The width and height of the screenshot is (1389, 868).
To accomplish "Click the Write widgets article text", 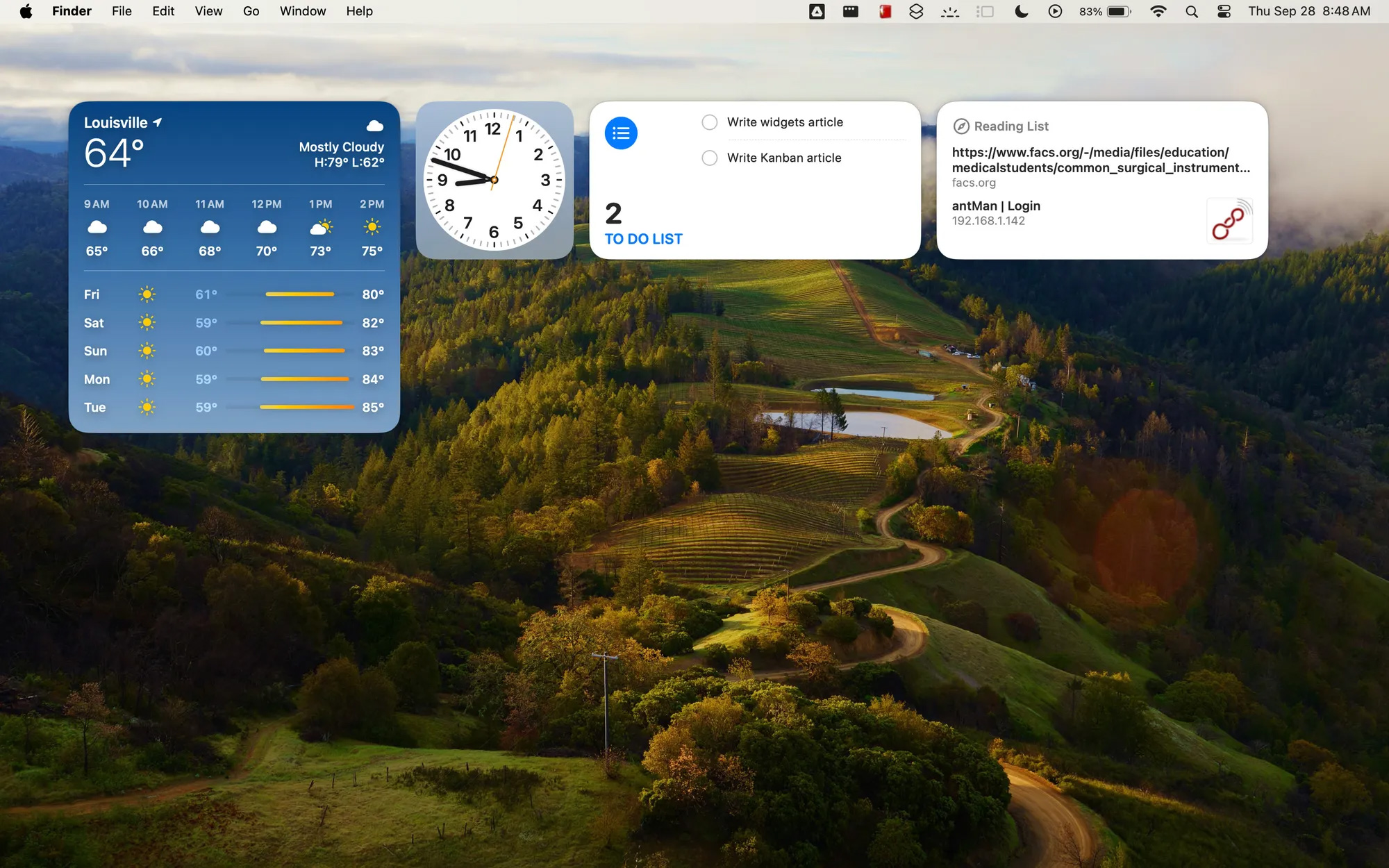I will [x=785, y=122].
